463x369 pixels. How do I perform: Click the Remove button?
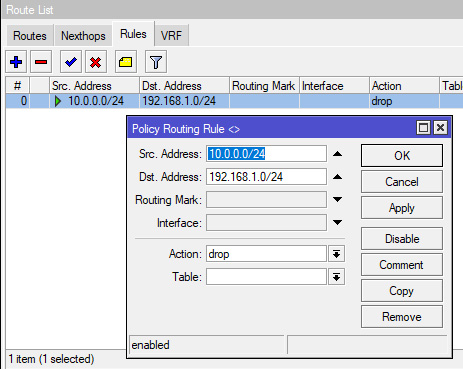coord(402,317)
